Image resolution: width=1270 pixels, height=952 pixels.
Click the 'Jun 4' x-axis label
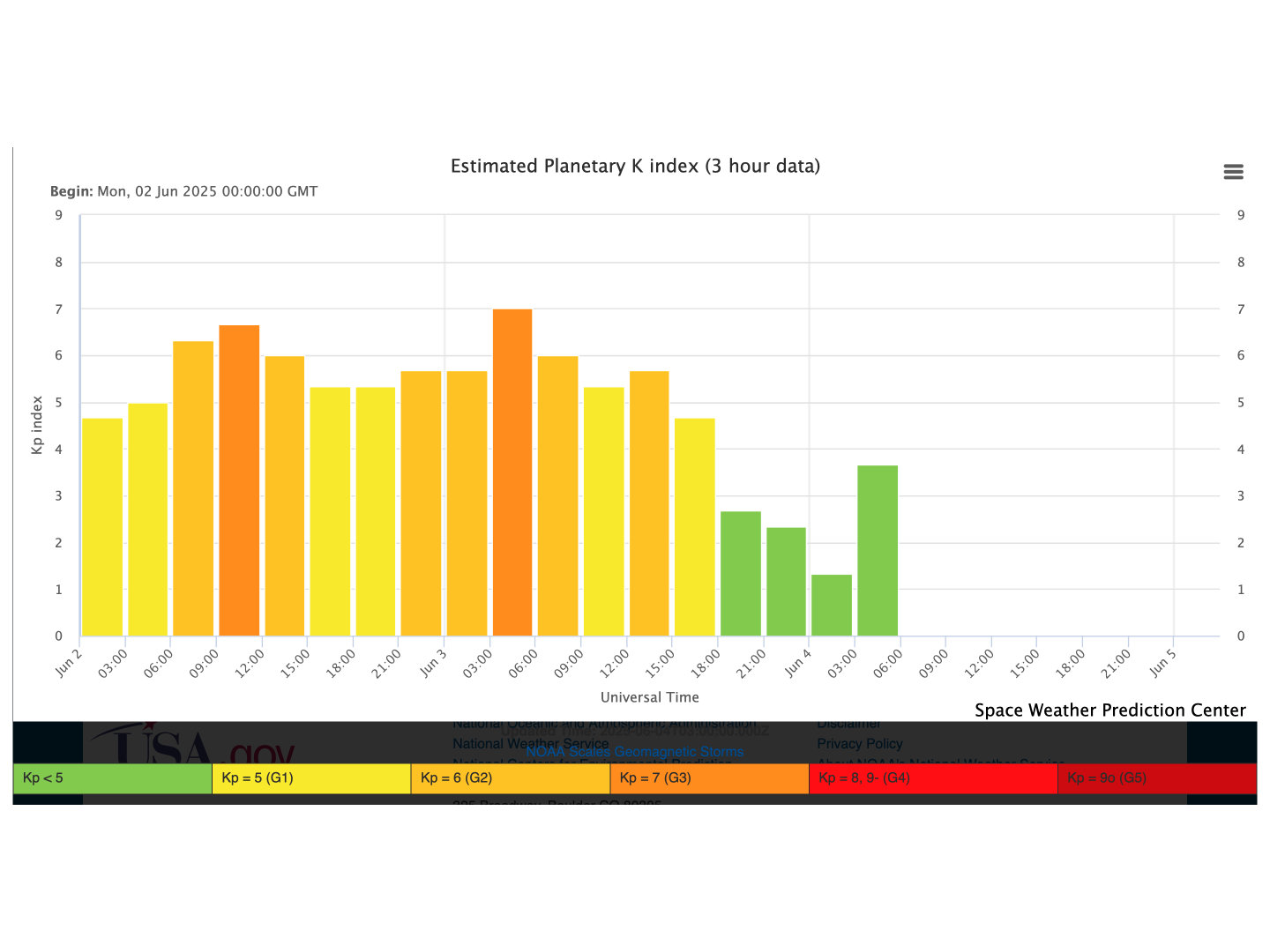tap(797, 663)
